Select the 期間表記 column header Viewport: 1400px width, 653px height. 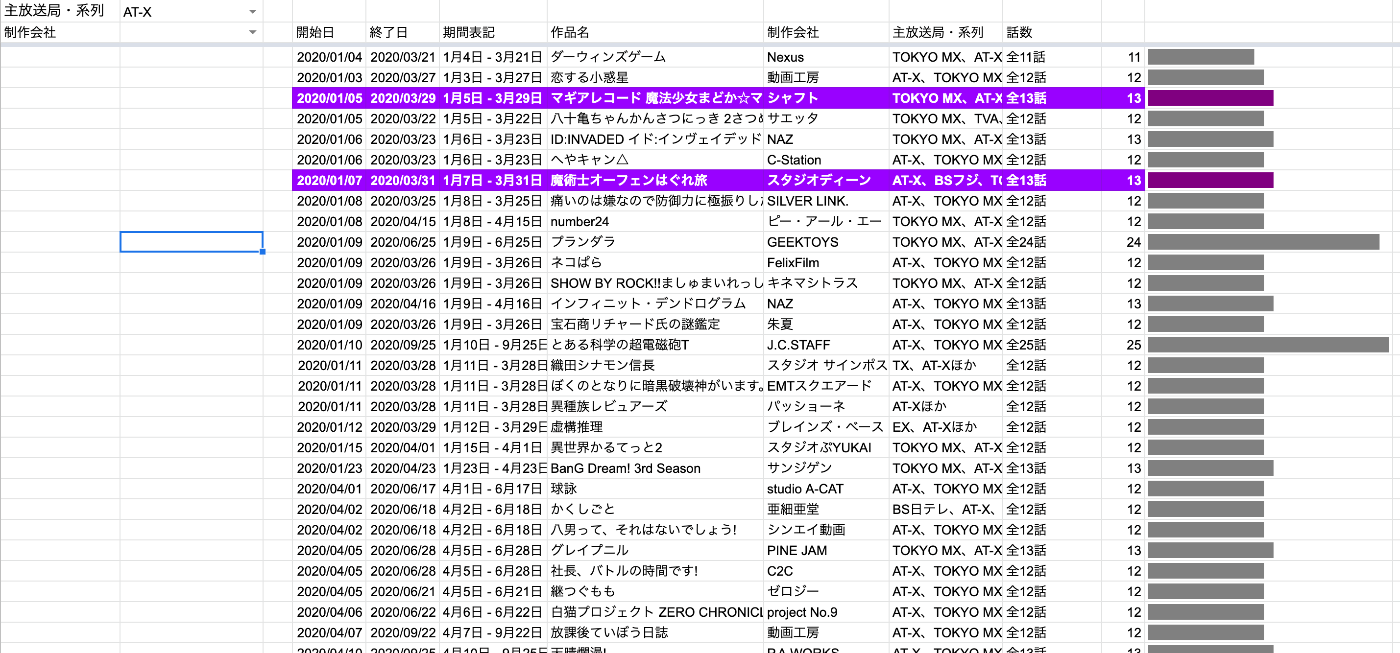(x=493, y=32)
